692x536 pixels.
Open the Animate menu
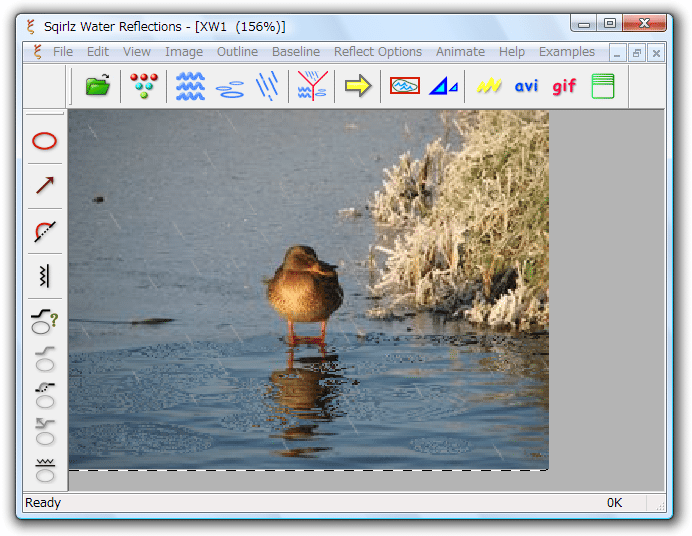460,52
